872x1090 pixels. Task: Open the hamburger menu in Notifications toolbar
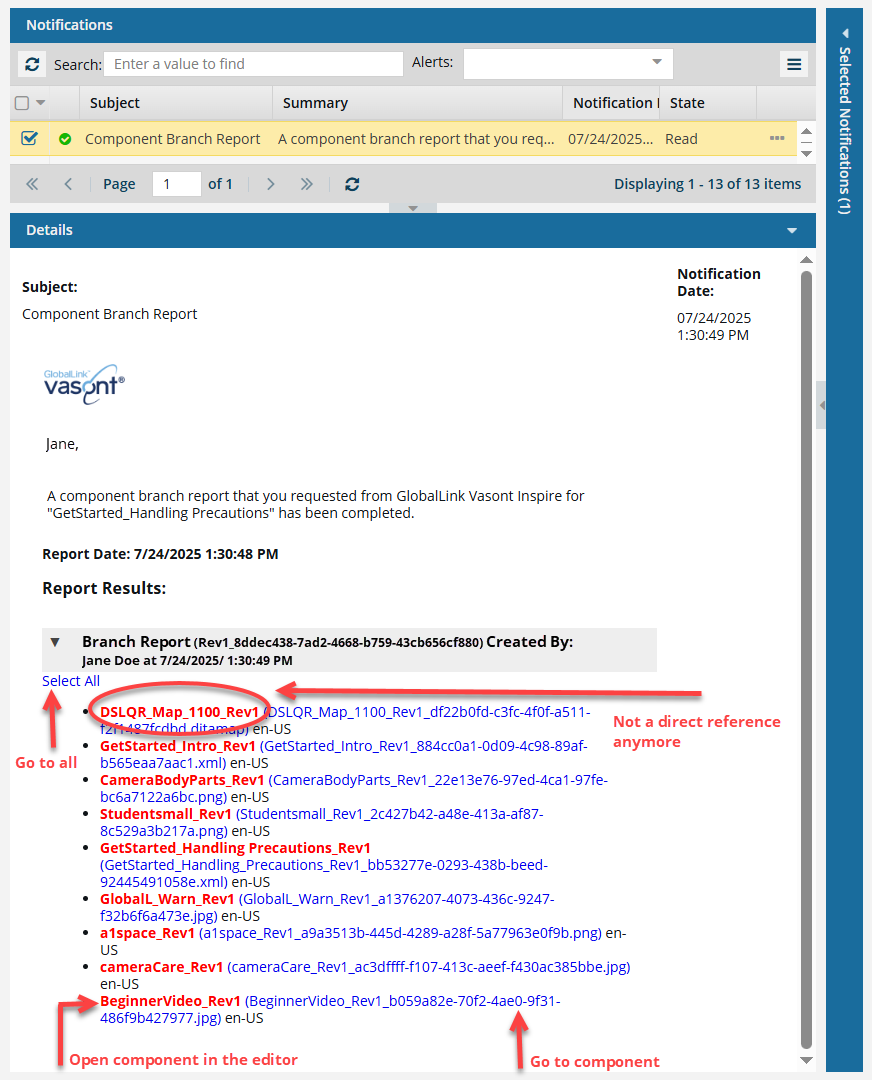tap(793, 65)
